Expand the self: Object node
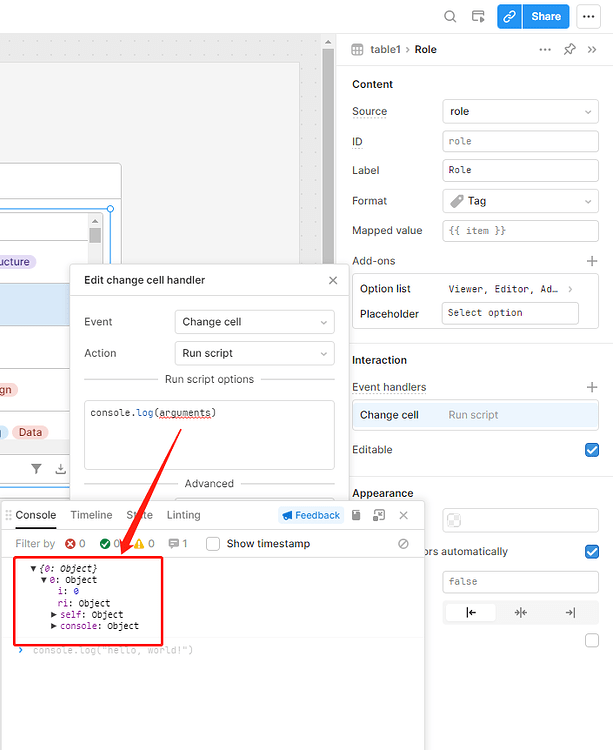 (54, 615)
